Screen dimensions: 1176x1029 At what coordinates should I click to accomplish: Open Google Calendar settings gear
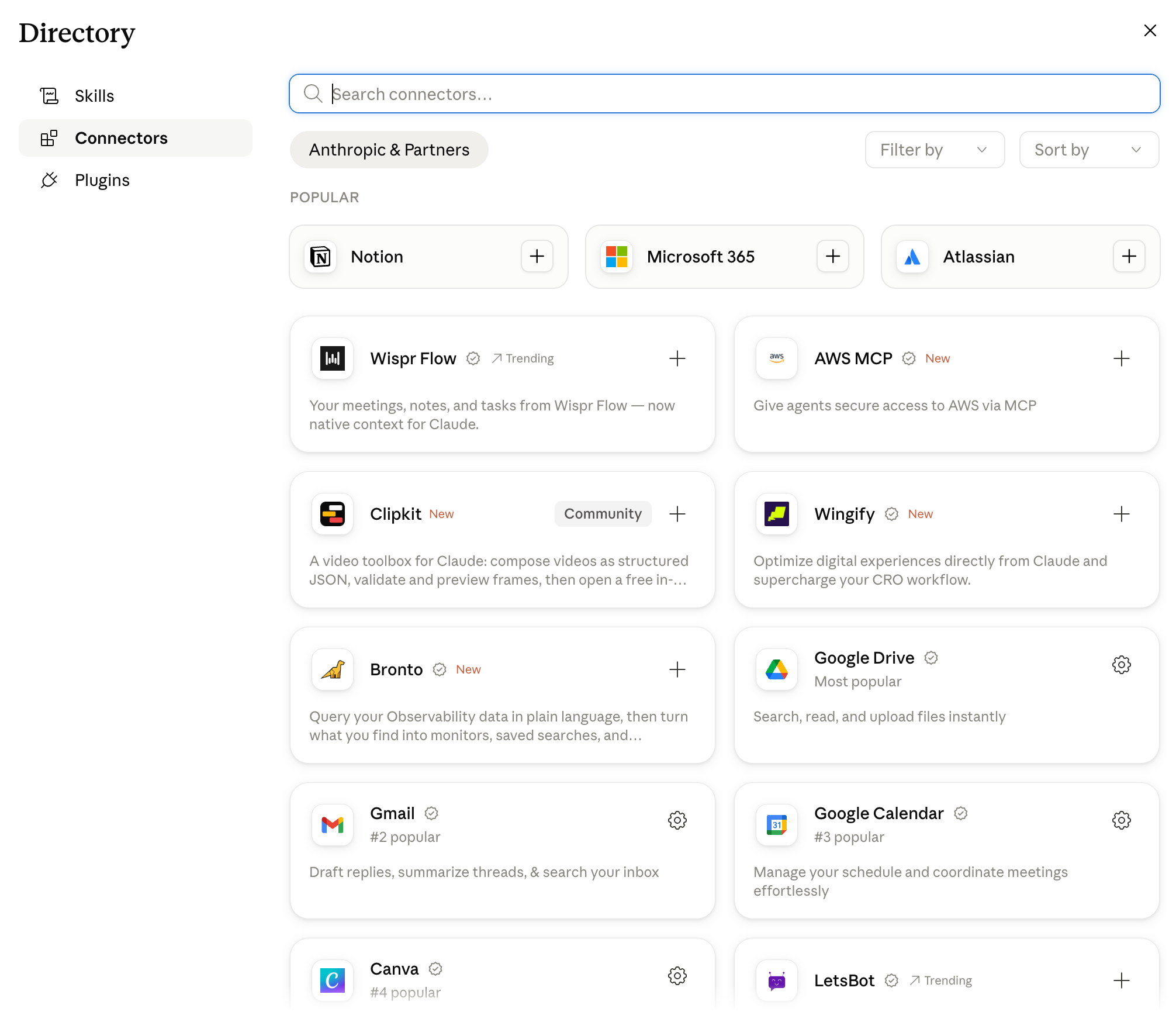coord(1121,820)
